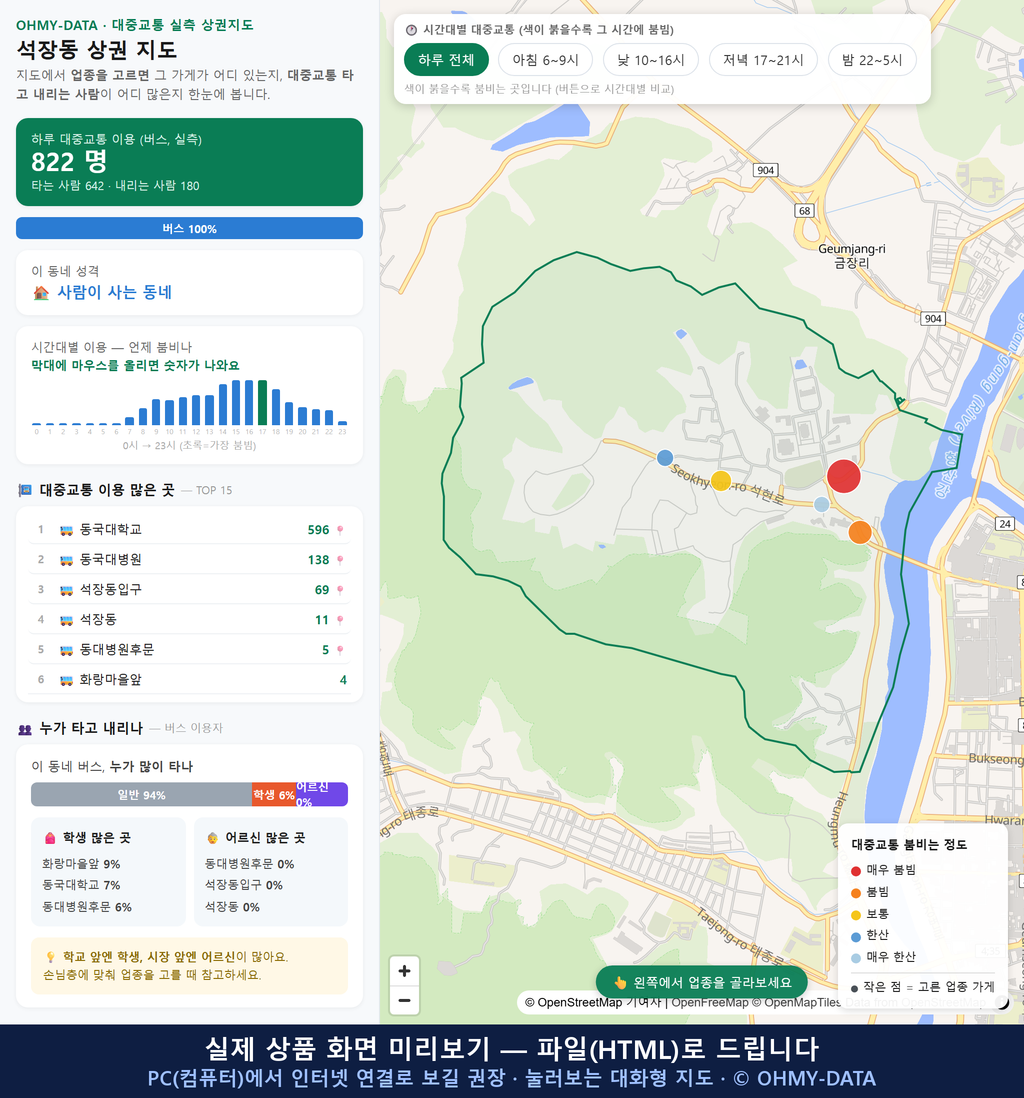Click the icon beside 학생 많은 곳
This screenshot has height=1098, width=1024.
click(x=50, y=838)
